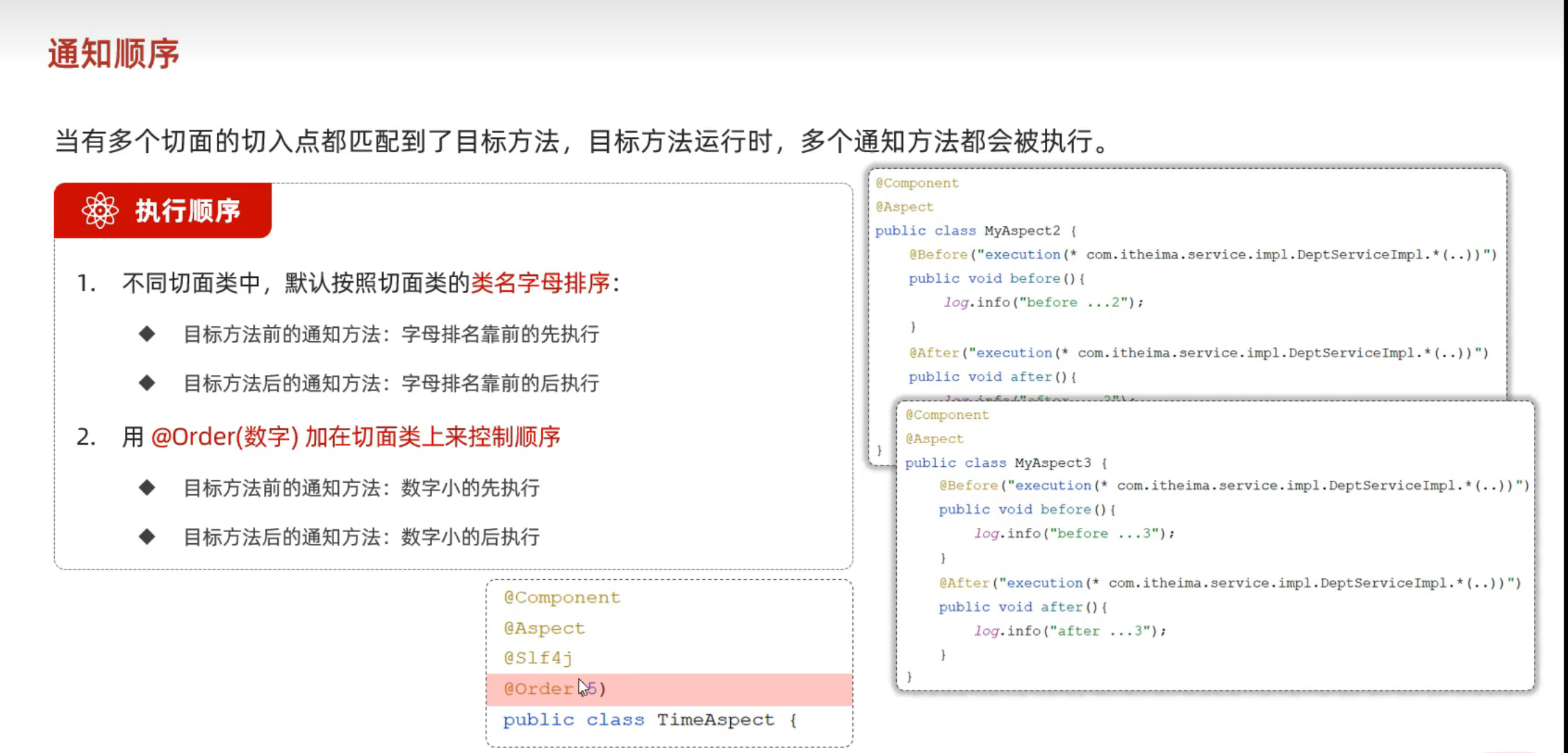
Task: Click 'public class TimeAspect' code line
Action: pos(649,720)
